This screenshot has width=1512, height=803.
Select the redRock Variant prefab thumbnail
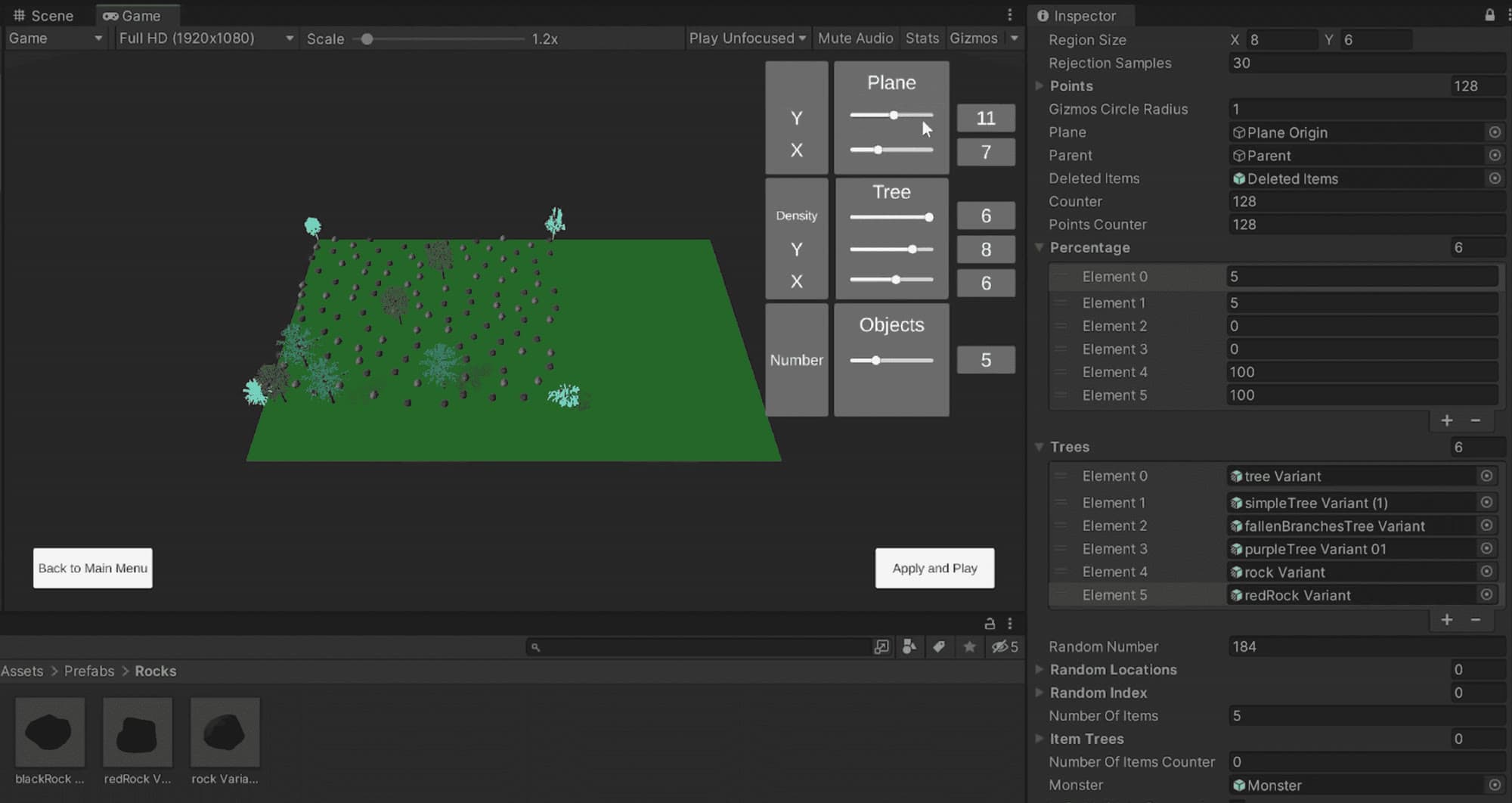138,733
